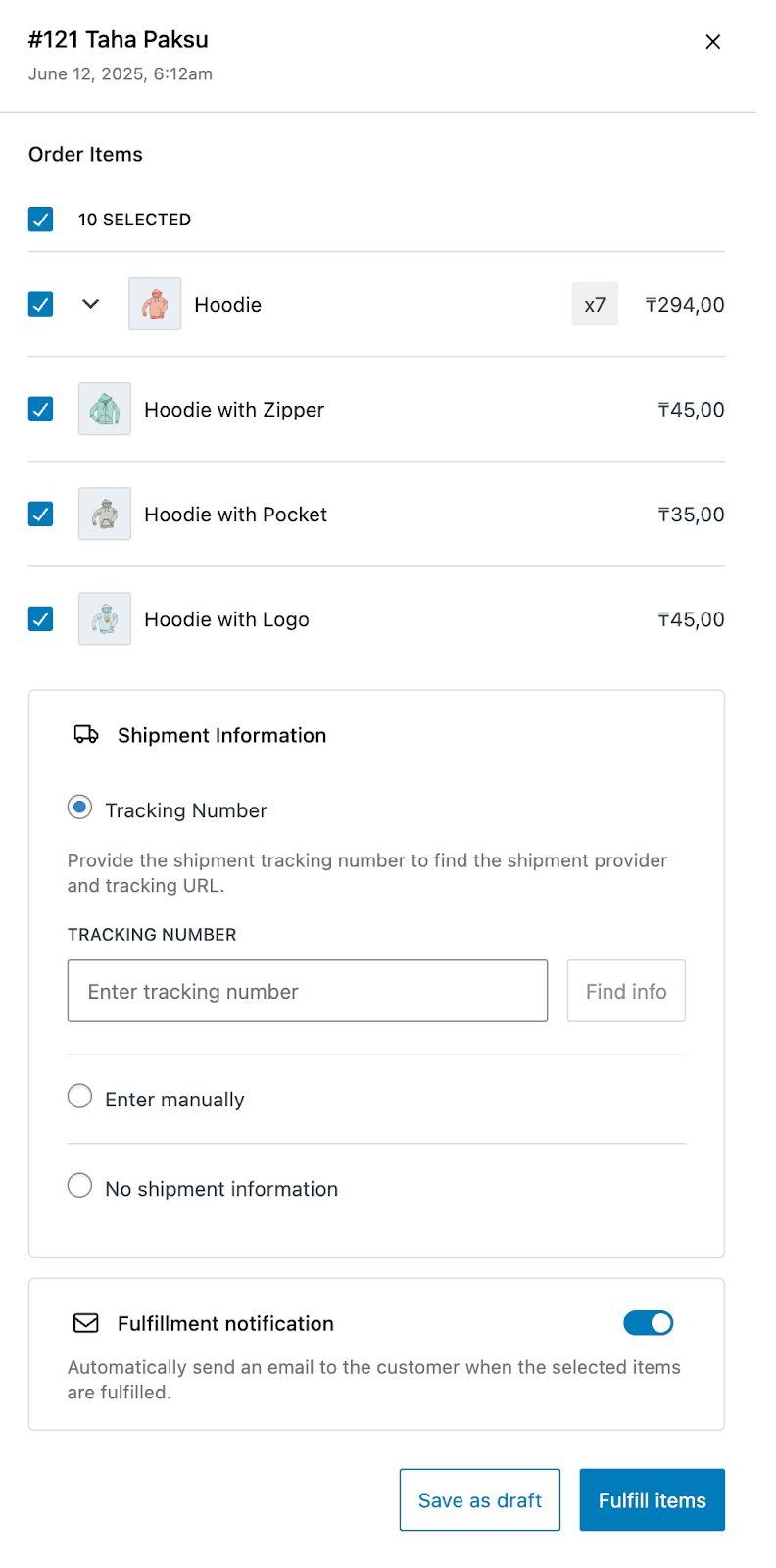Click the Hoodie with Zipper thumbnail image
The width and height of the screenshot is (776, 1568).
click(x=105, y=409)
